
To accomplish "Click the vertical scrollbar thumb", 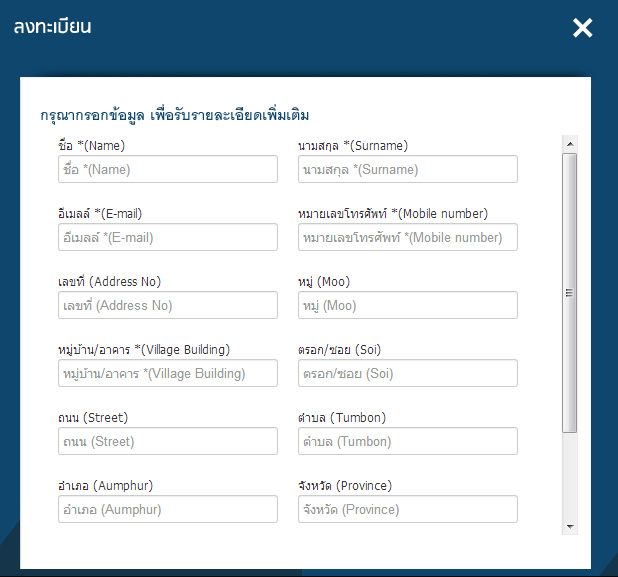I will pyautogui.click(x=570, y=292).
